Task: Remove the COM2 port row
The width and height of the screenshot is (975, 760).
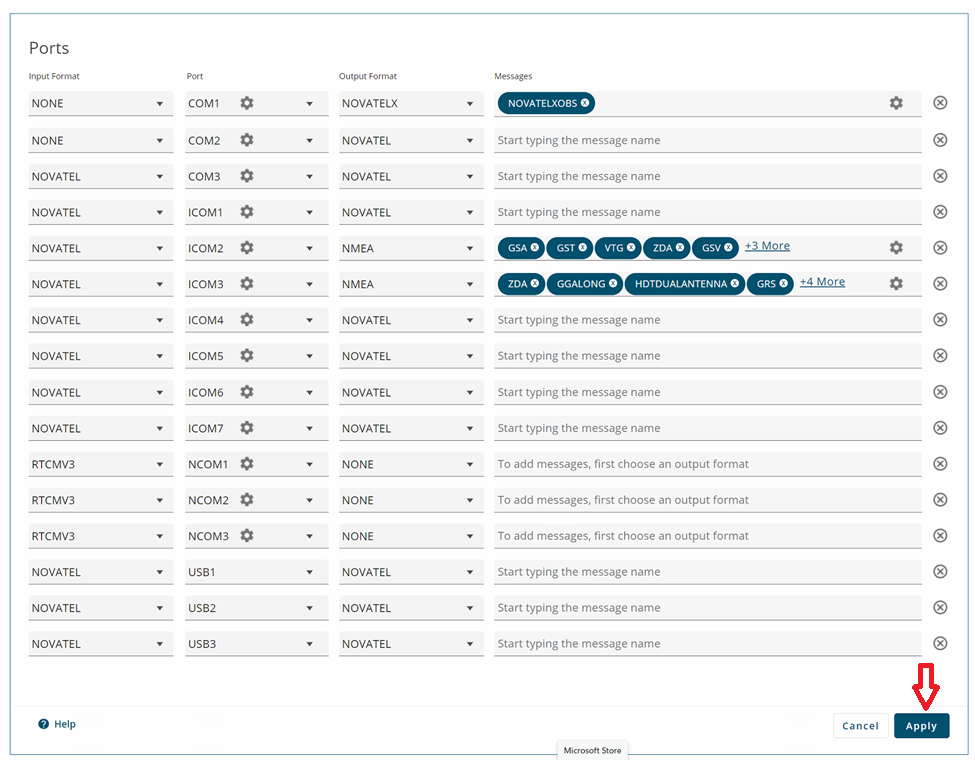Action: coord(940,140)
